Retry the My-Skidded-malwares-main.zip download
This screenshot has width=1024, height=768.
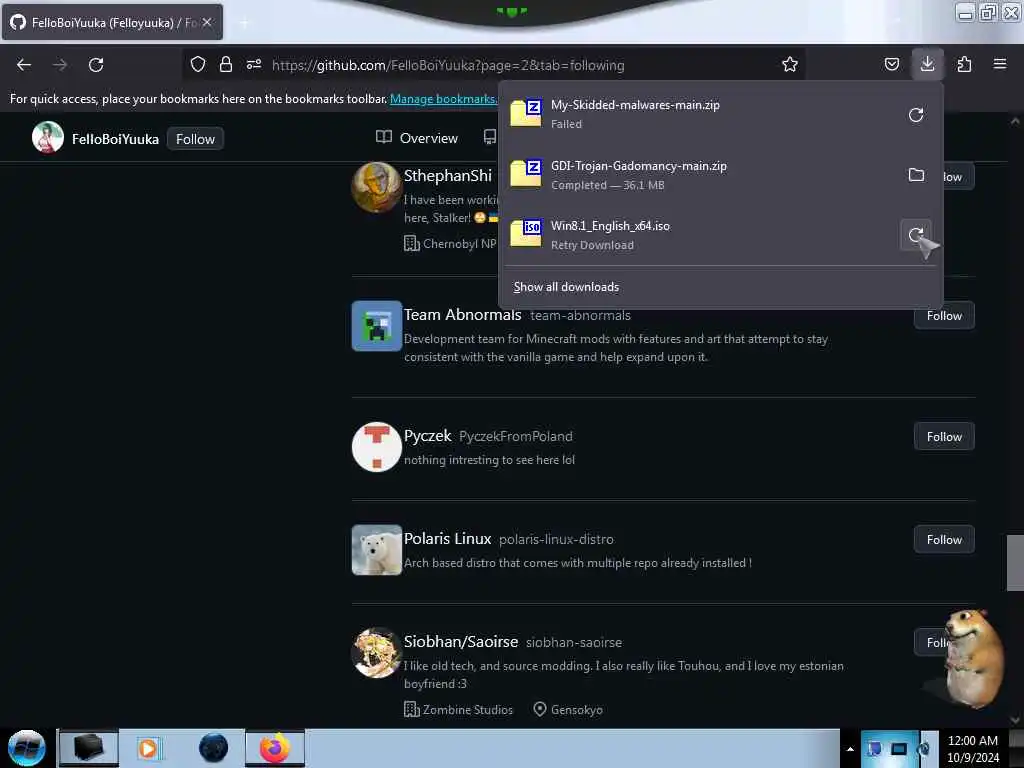[x=916, y=115]
